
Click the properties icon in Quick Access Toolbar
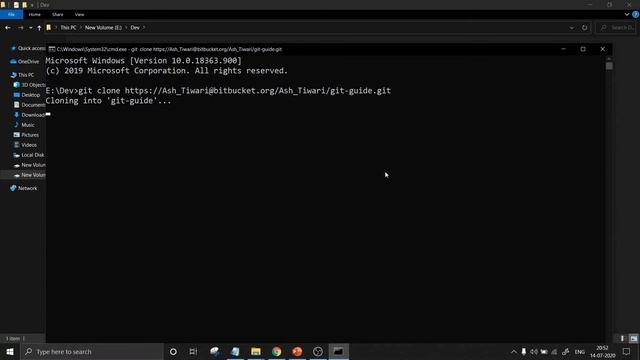click(16, 5)
